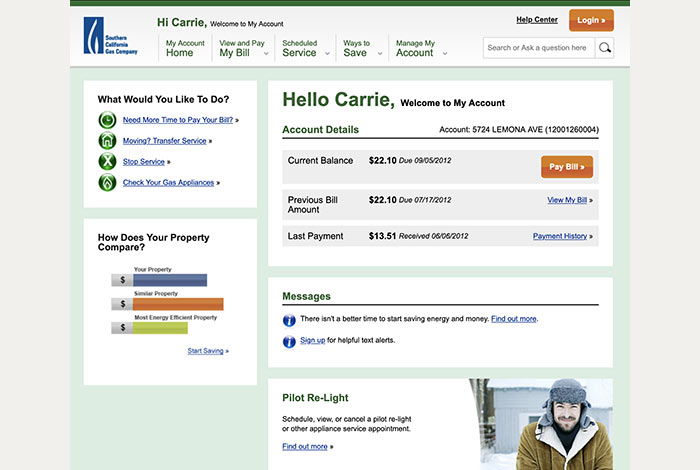Click the flame icon beside Check Gas Appliances
700x470 pixels.
click(107, 183)
